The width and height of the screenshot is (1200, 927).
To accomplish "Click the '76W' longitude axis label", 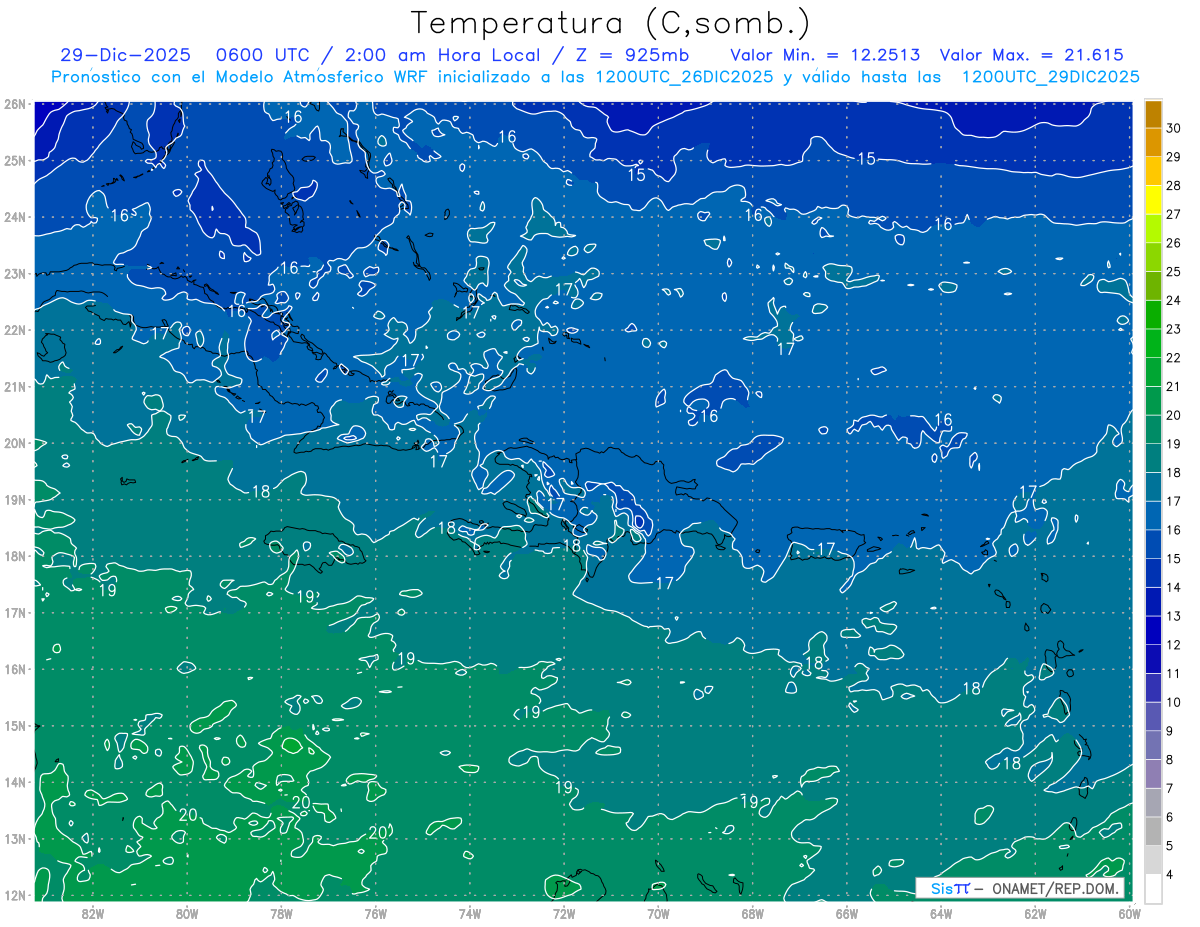I will point(375,912).
